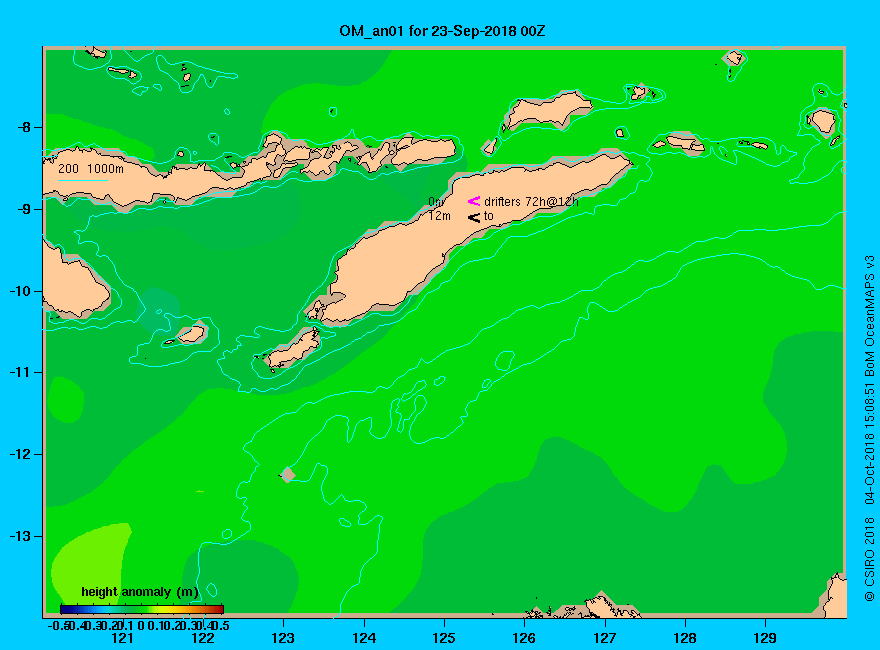Click the 'drifters 72h@12h' legend label
Viewport: 880px width, 650px height.
click(531, 202)
